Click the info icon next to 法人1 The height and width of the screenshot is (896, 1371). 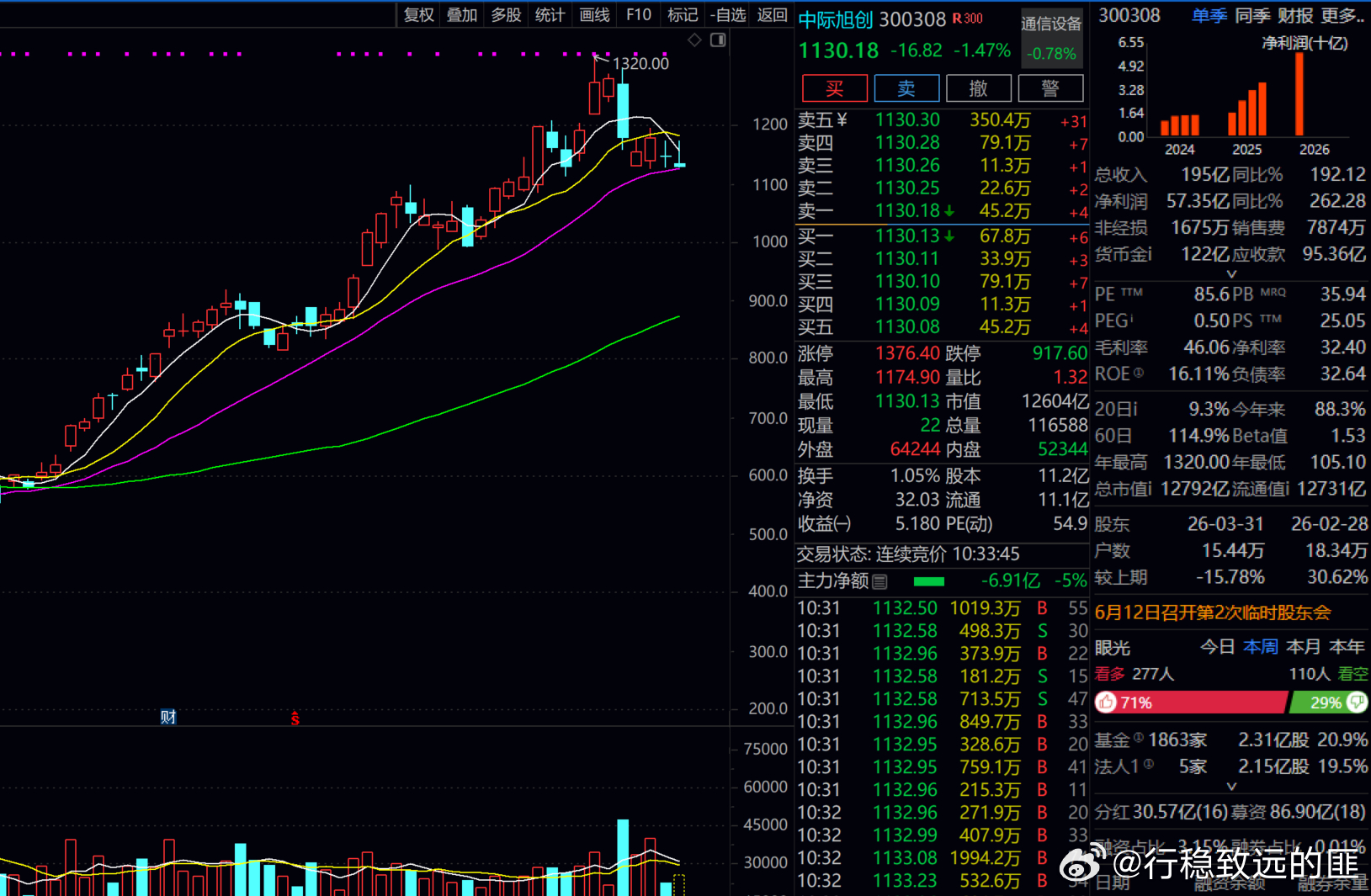[1148, 765]
